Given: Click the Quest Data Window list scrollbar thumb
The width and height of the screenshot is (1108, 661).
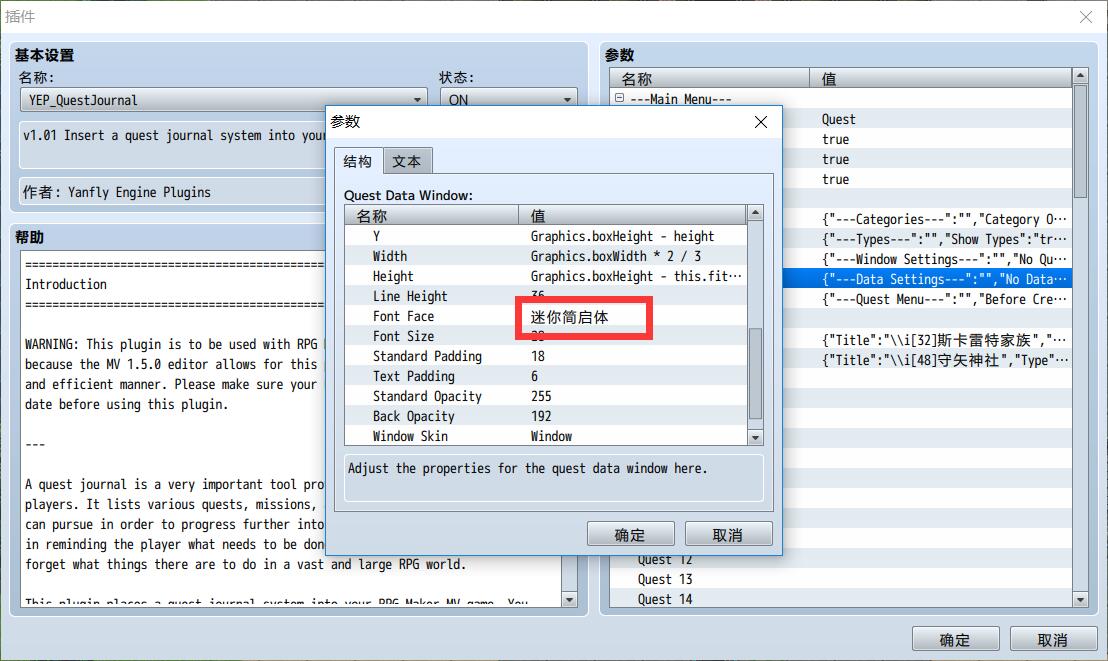Looking at the screenshot, I should pyautogui.click(x=755, y=373).
